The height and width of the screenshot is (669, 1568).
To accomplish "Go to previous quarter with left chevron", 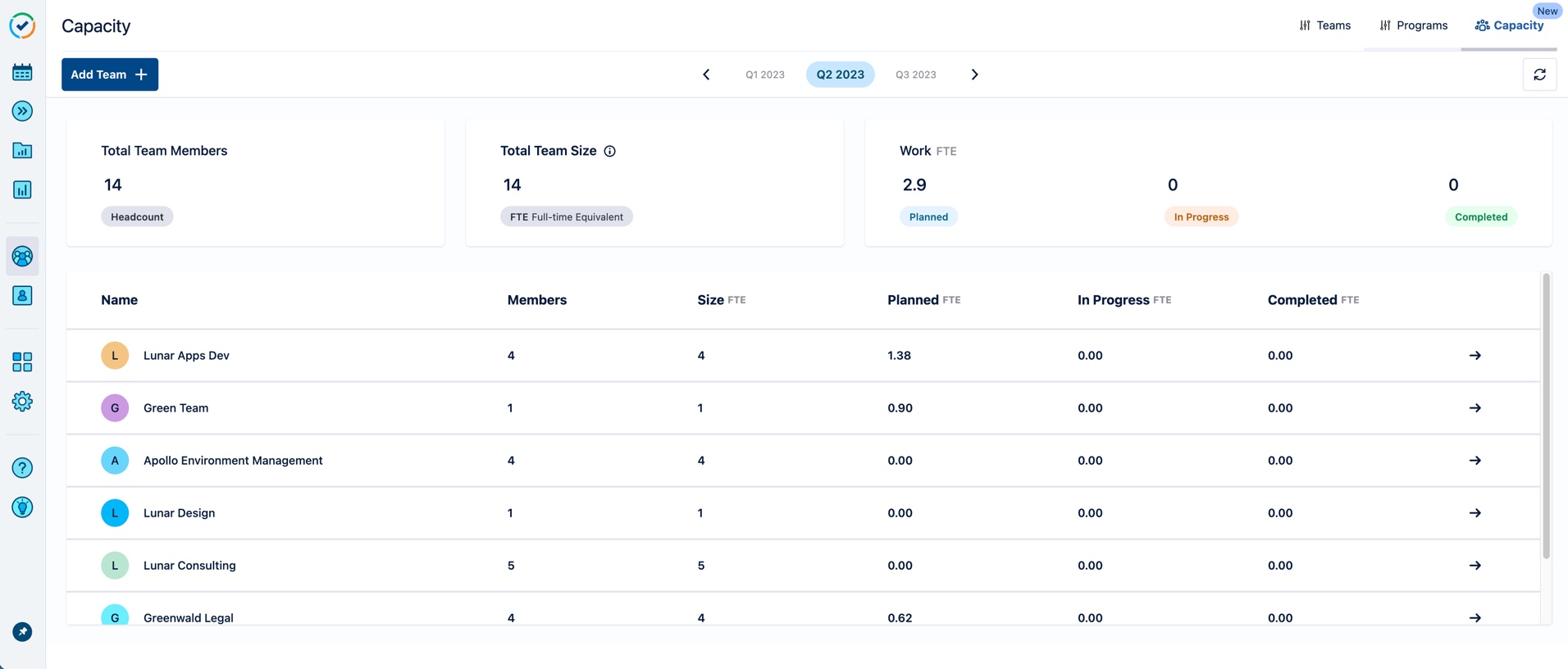I will coord(706,75).
